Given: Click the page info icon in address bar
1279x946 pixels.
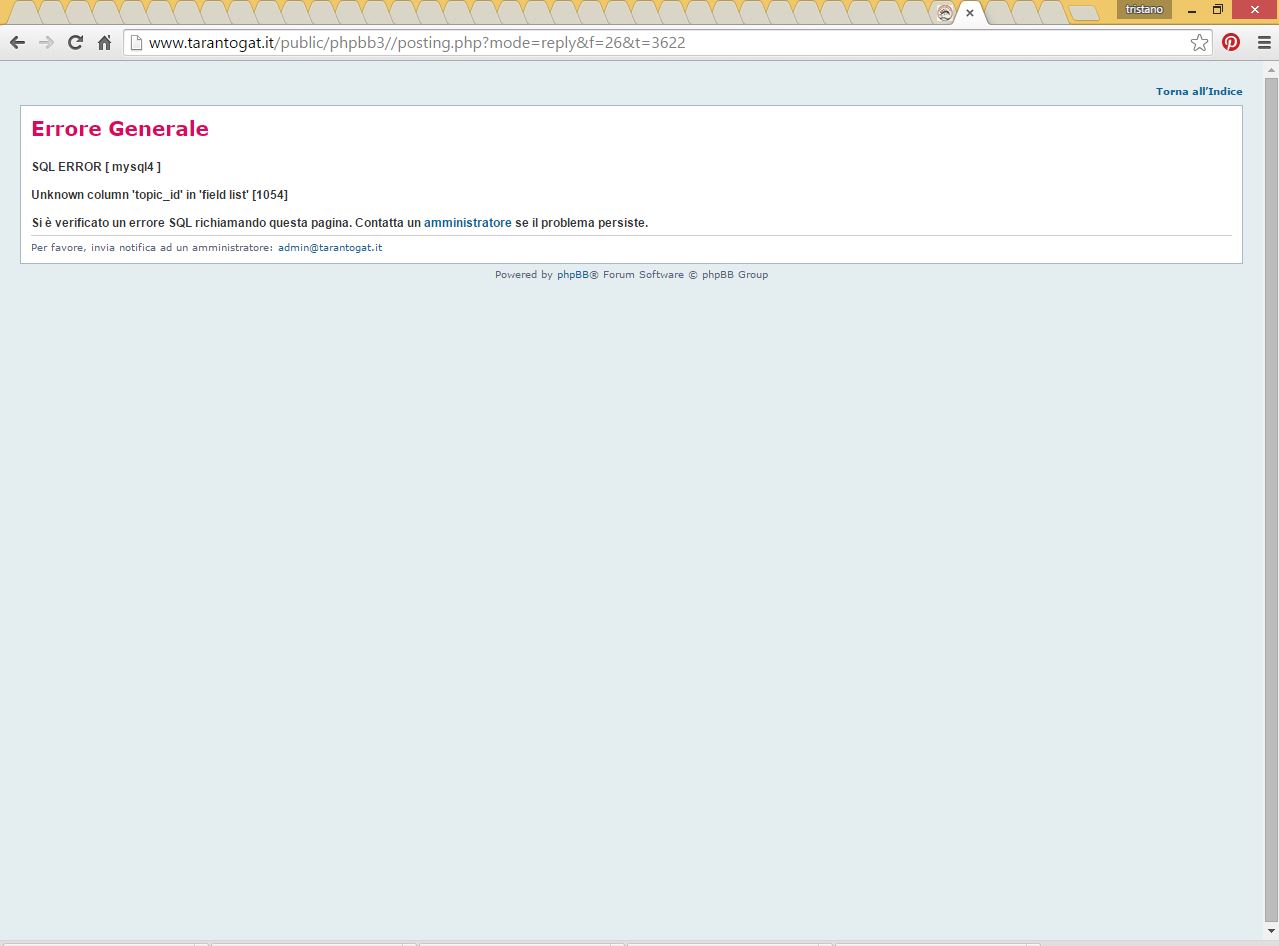Looking at the screenshot, I should click(x=137, y=43).
